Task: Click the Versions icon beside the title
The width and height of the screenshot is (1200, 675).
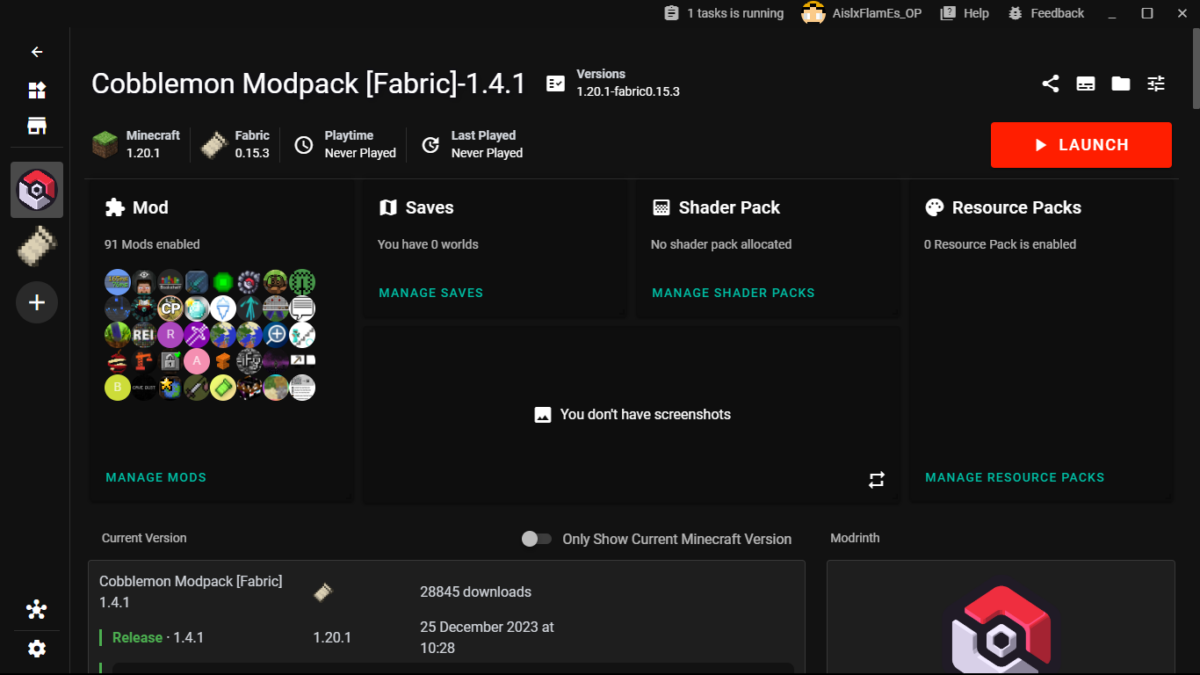Action: 556,84
